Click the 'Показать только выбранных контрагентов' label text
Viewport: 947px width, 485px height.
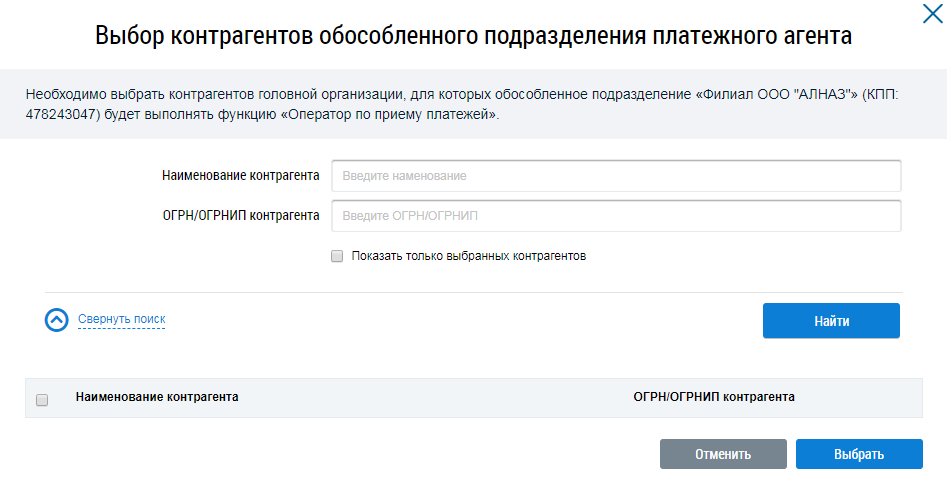468,256
